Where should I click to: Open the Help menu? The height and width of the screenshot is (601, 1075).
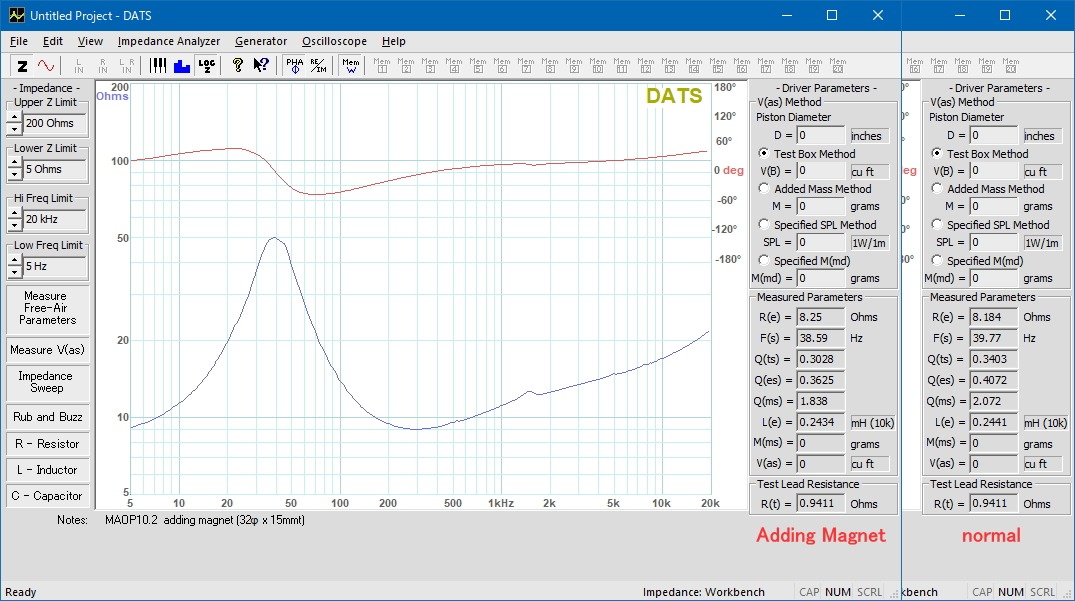(394, 41)
